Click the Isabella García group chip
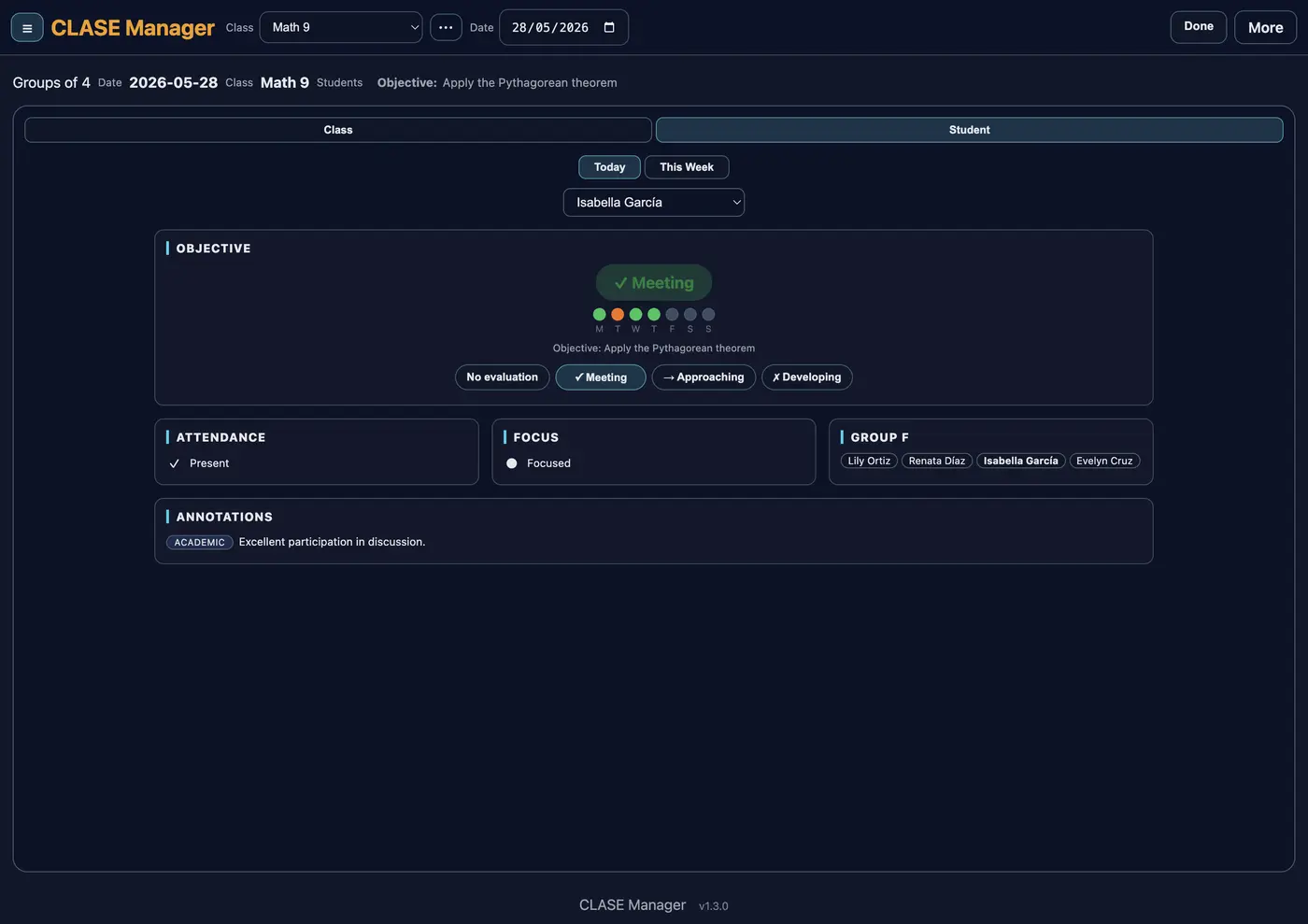The image size is (1308, 924). (x=1021, y=461)
